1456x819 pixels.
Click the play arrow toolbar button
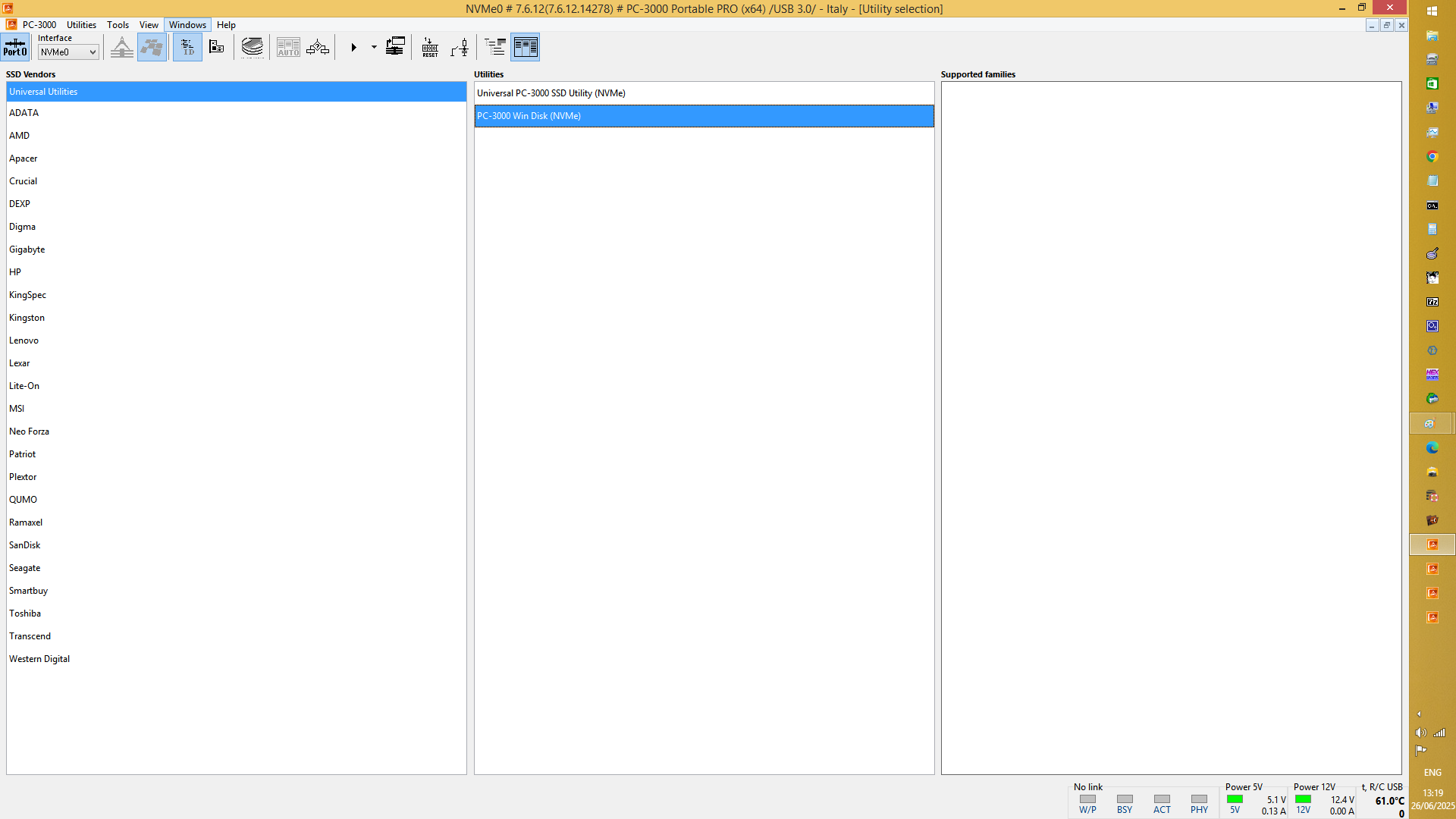(x=353, y=47)
